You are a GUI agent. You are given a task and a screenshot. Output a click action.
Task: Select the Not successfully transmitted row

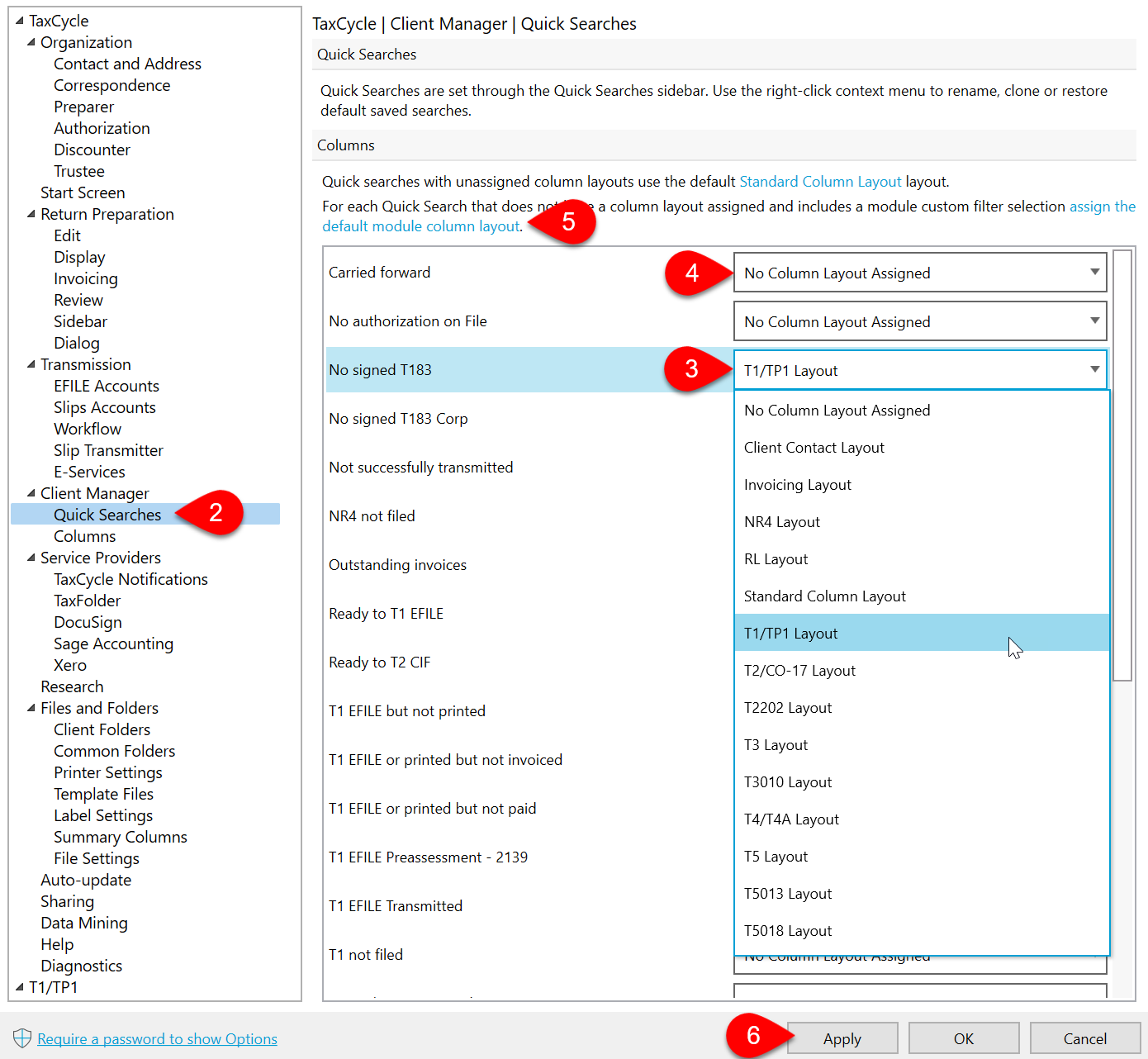[527, 468]
